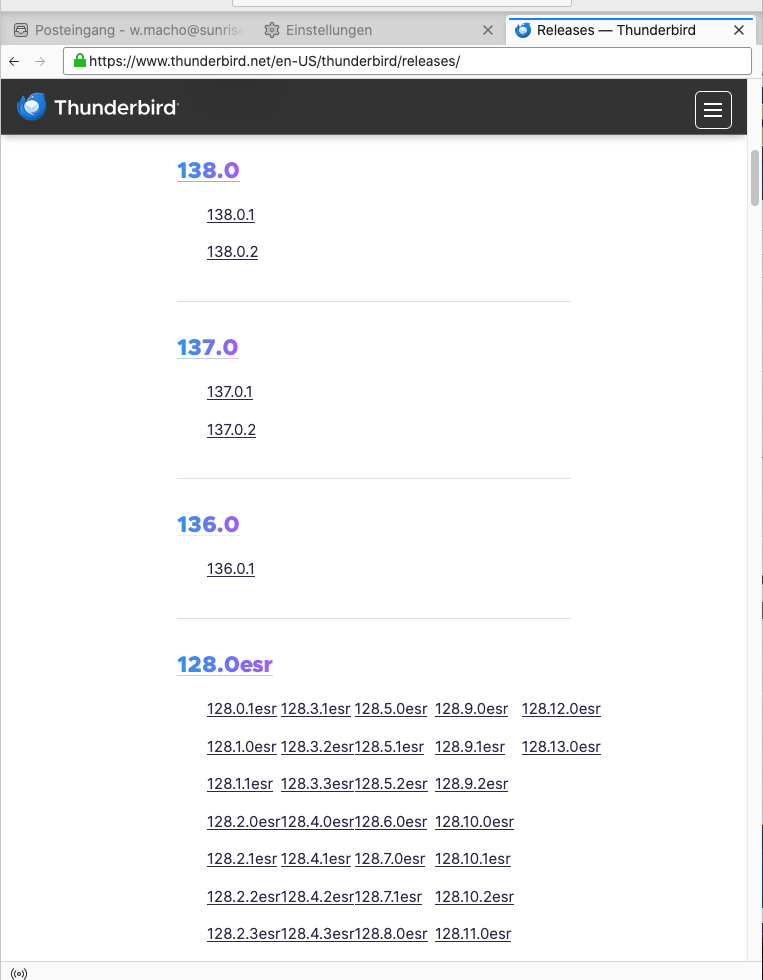The image size is (763, 980).
Task: Open the 128.0esr heading link
Action: coord(225,665)
